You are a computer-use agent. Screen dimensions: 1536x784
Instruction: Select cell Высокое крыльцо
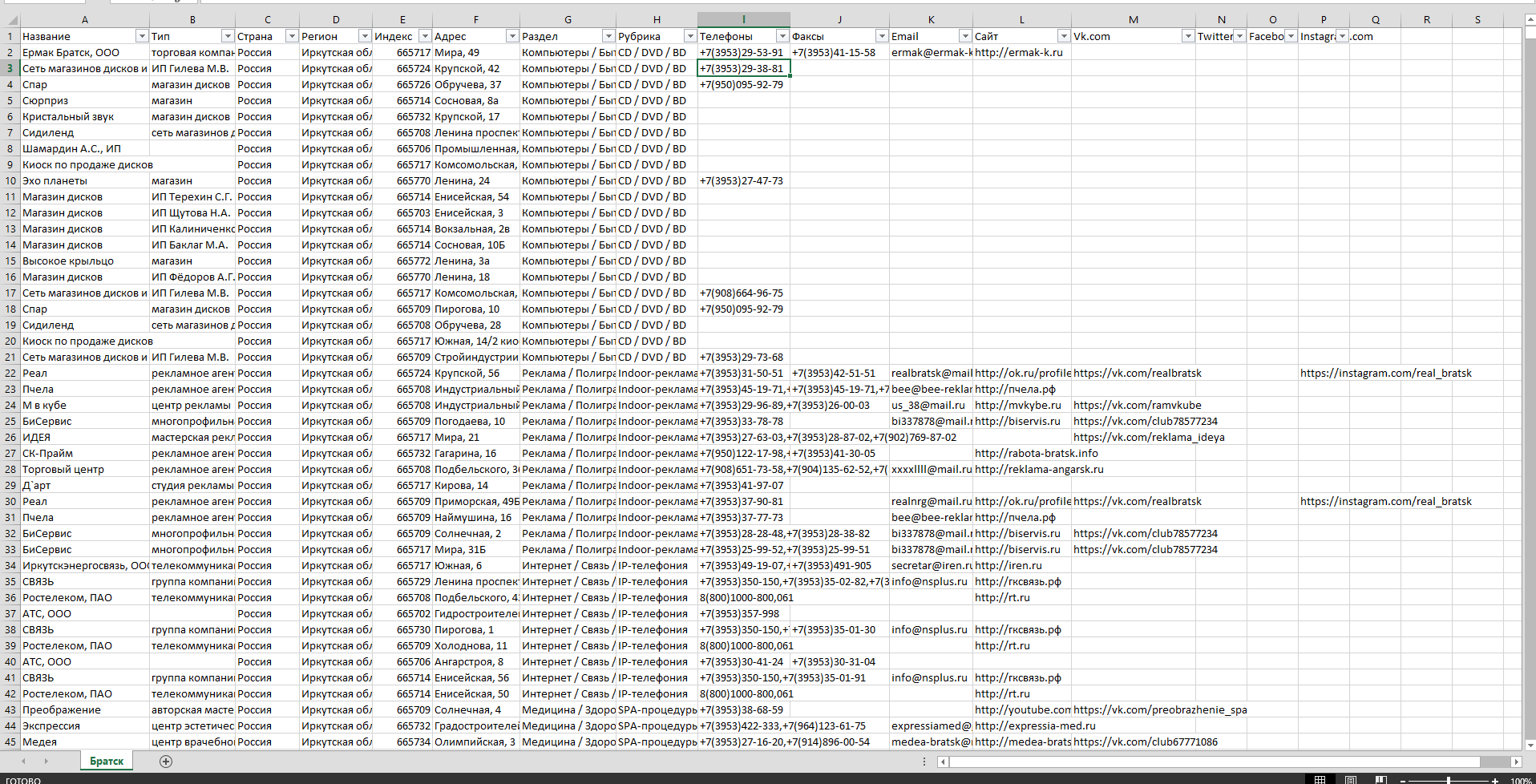point(84,261)
